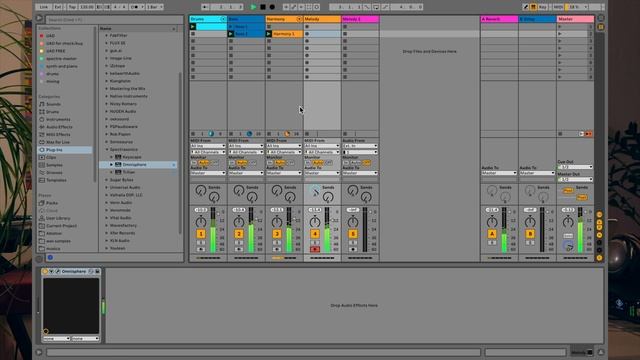Image resolution: width=640 pixels, height=360 pixels.
Task: Open the Sounds category
Action: (53, 104)
